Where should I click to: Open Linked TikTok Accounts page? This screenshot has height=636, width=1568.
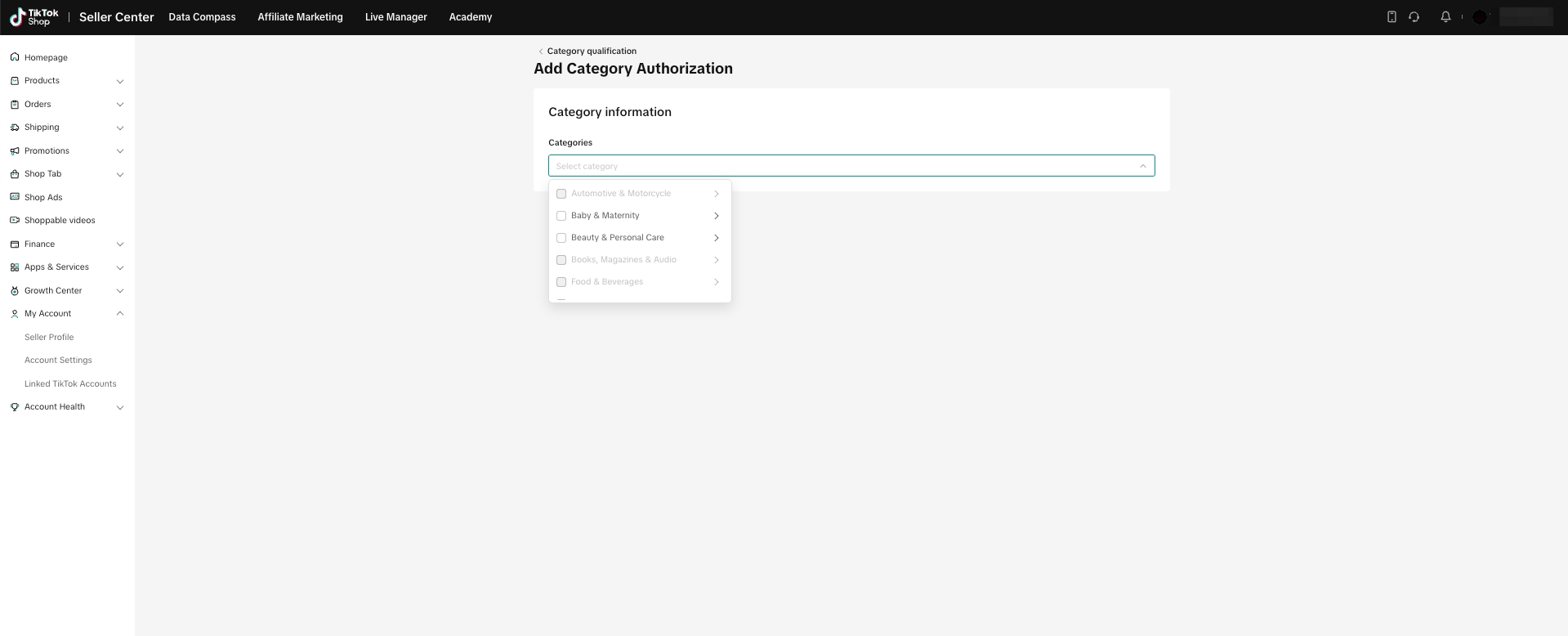(70, 384)
